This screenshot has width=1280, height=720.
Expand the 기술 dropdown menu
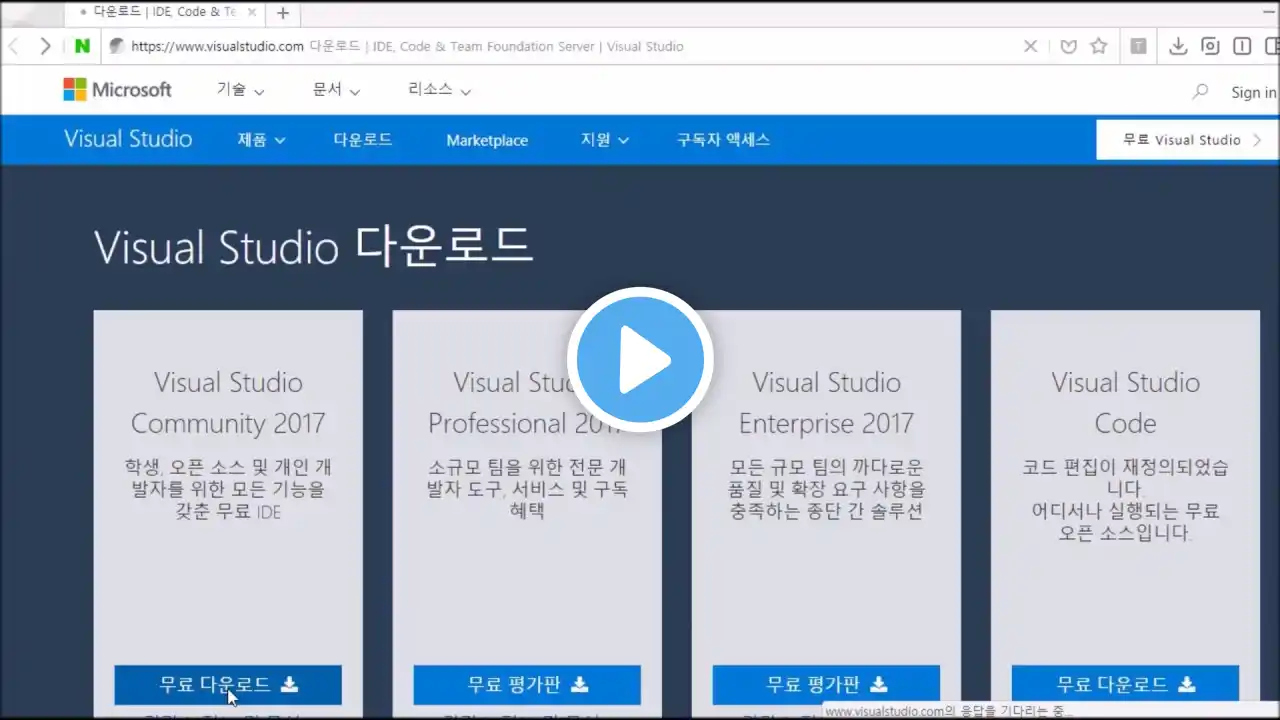point(240,90)
